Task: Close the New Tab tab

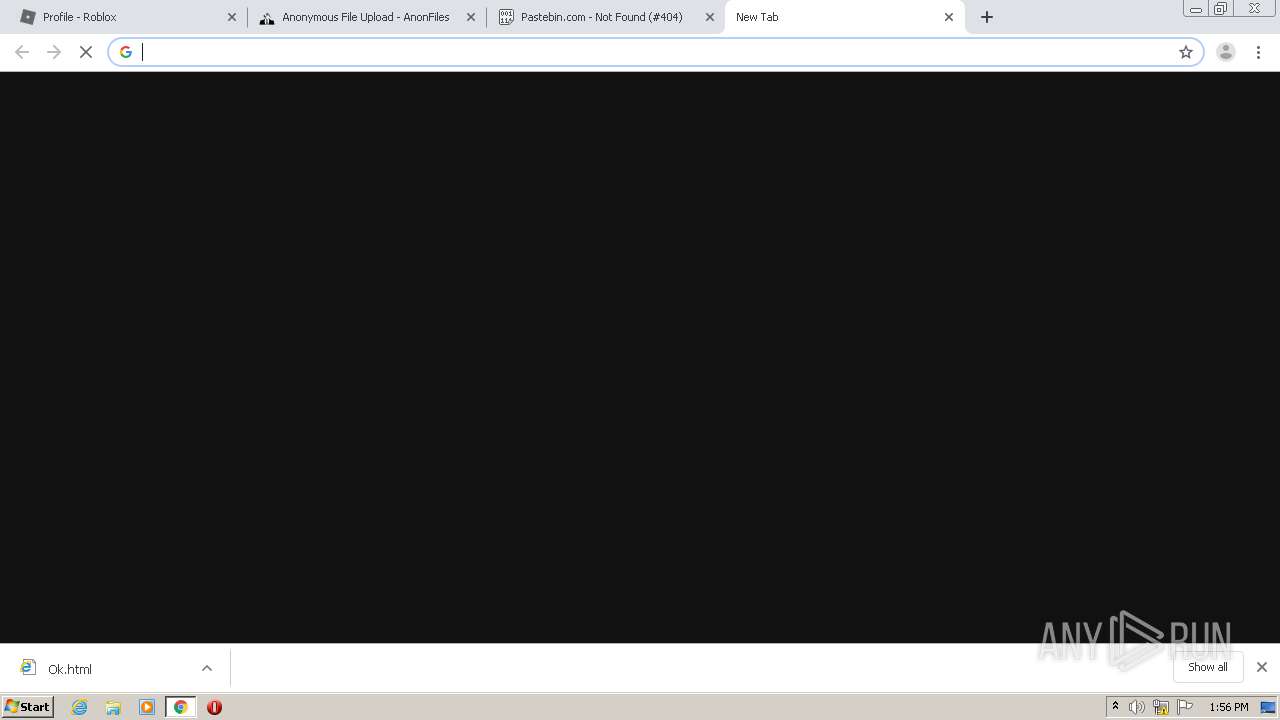Action: [949, 17]
